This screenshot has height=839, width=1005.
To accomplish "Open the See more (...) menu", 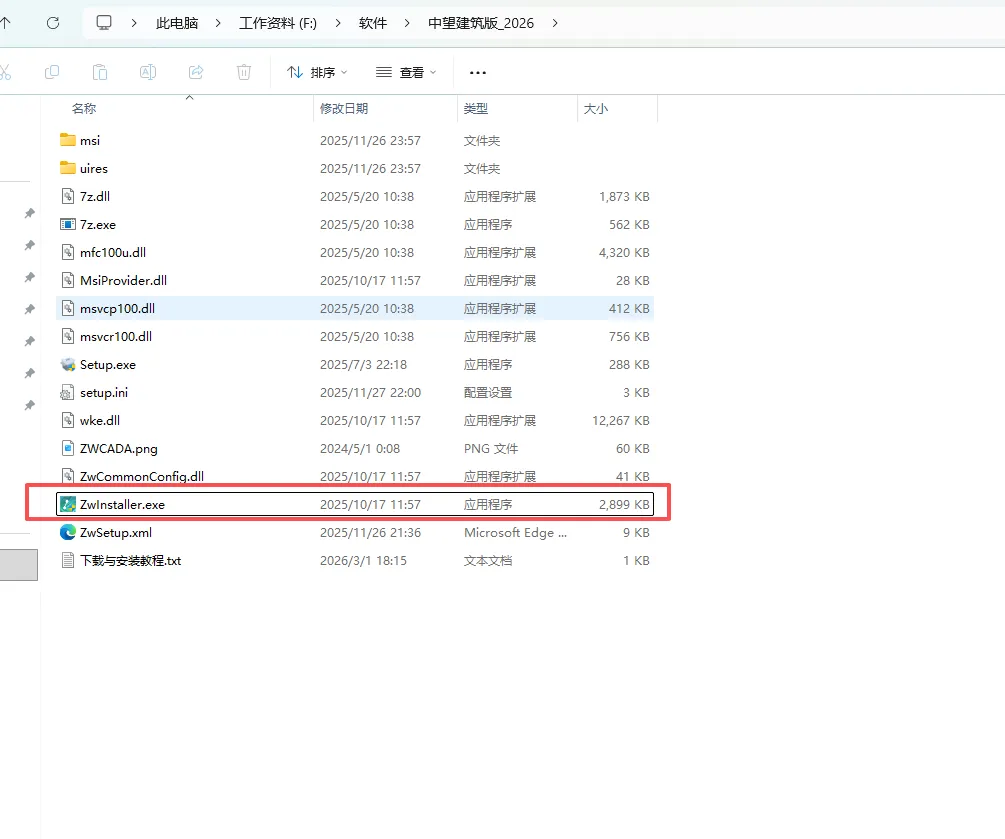I will pos(478,72).
